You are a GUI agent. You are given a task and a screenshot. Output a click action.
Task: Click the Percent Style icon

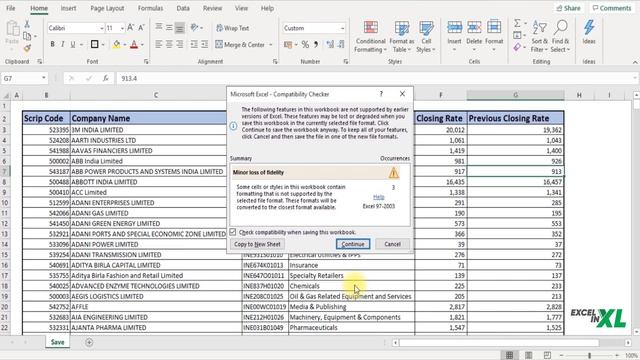click(x=305, y=44)
